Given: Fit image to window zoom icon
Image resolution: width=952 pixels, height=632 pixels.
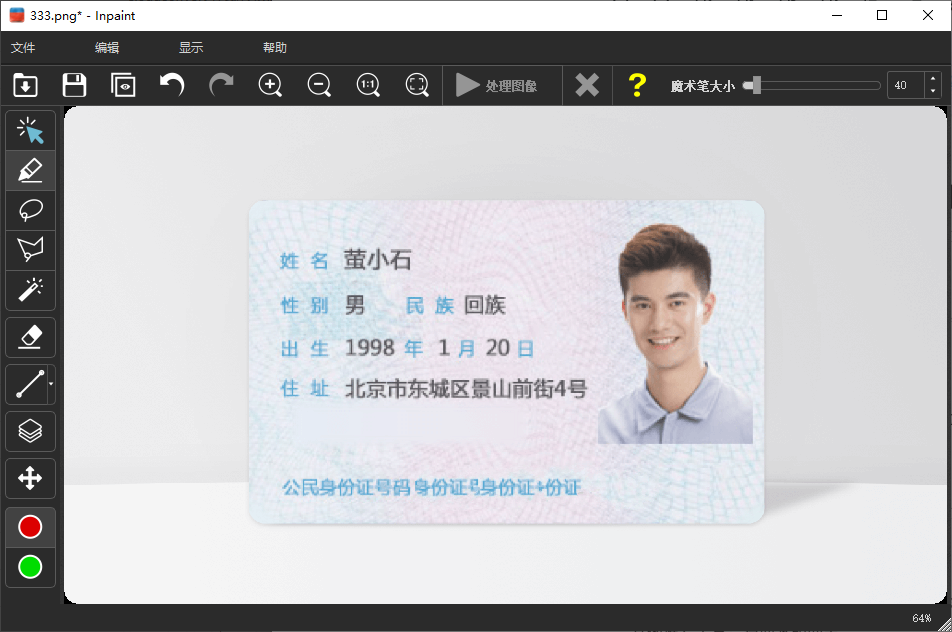Looking at the screenshot, I should [x=417, y=86].
